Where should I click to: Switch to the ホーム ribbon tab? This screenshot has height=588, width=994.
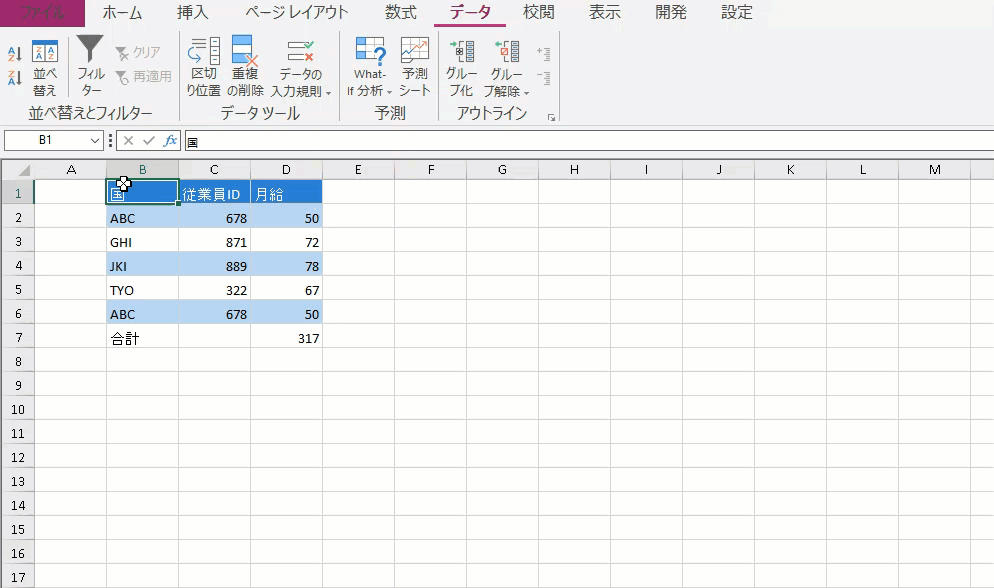(122, 13)
